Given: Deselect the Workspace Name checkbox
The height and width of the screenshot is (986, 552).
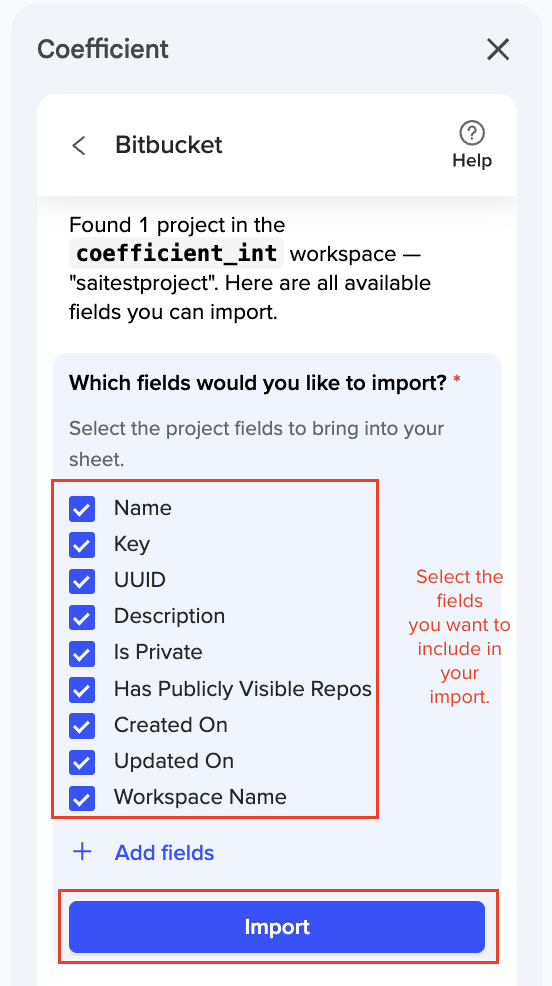Looking at the screenshot, I should (82, 799).
